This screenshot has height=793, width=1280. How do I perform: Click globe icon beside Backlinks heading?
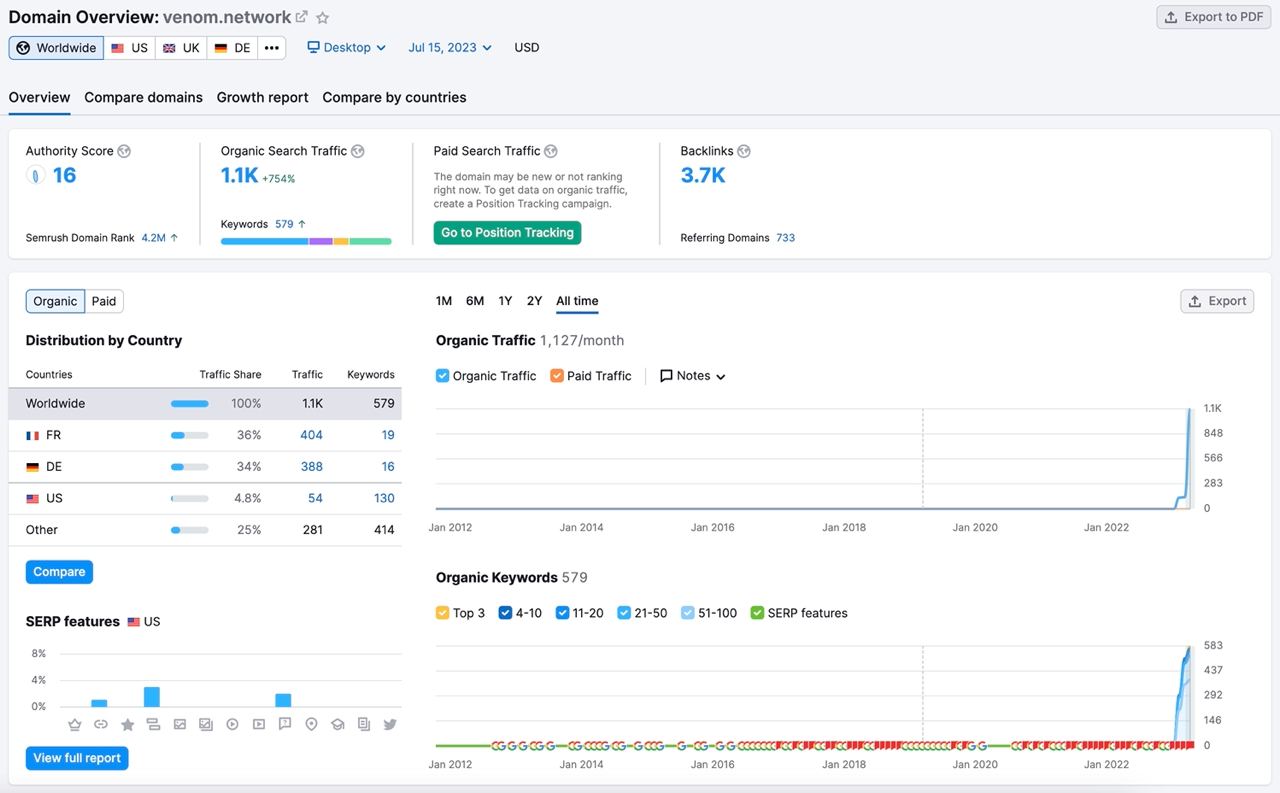pyautogui.click(x=744, y=151)
